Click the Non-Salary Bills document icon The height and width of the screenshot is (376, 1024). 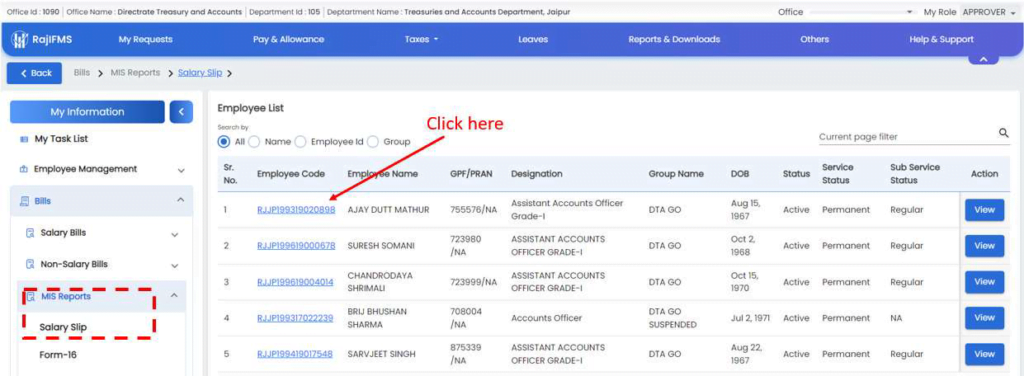pyautogui.click(x=30, y=265)
